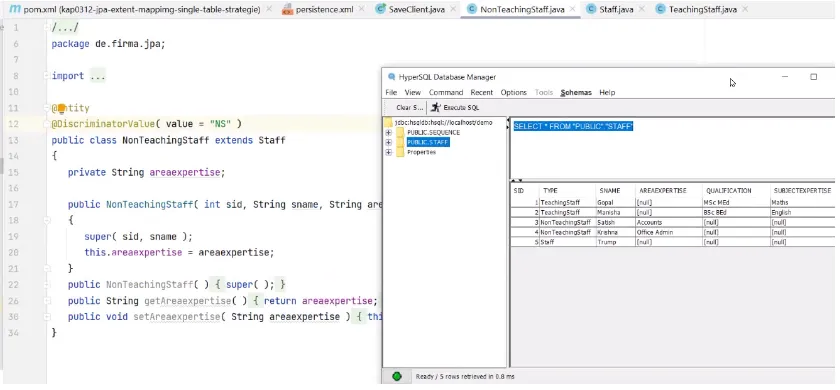840x390 pixels.
Task: Select the 'Trump' cell in results
Action: (x=615, y=242)
